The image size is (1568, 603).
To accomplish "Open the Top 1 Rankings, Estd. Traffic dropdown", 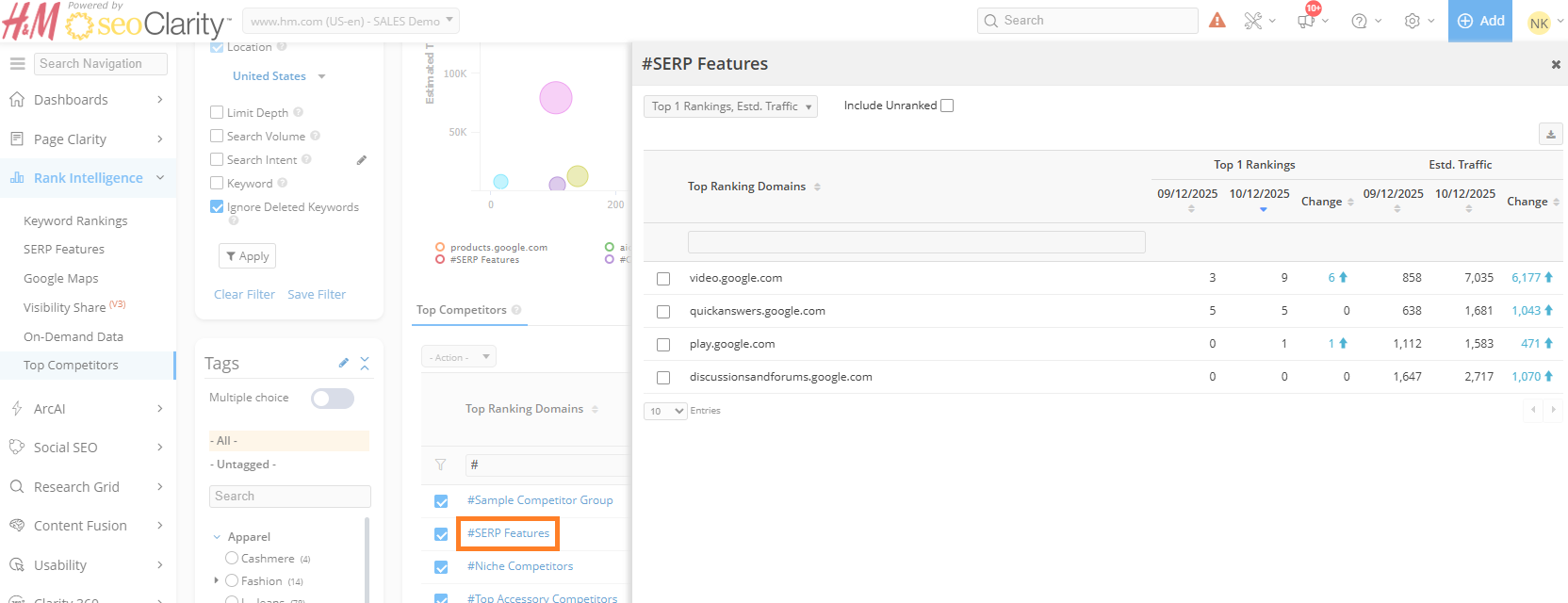I will point(730,106).
